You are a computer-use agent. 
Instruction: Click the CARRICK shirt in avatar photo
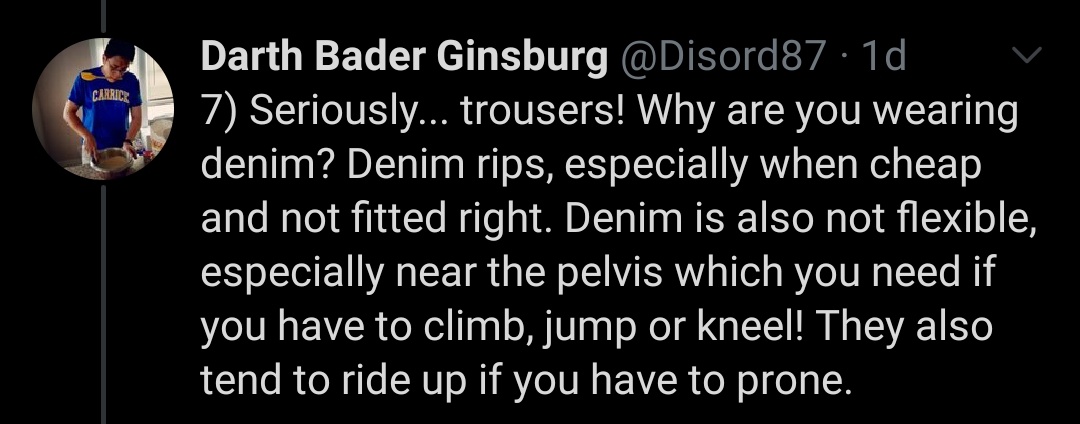click(105, 105)
